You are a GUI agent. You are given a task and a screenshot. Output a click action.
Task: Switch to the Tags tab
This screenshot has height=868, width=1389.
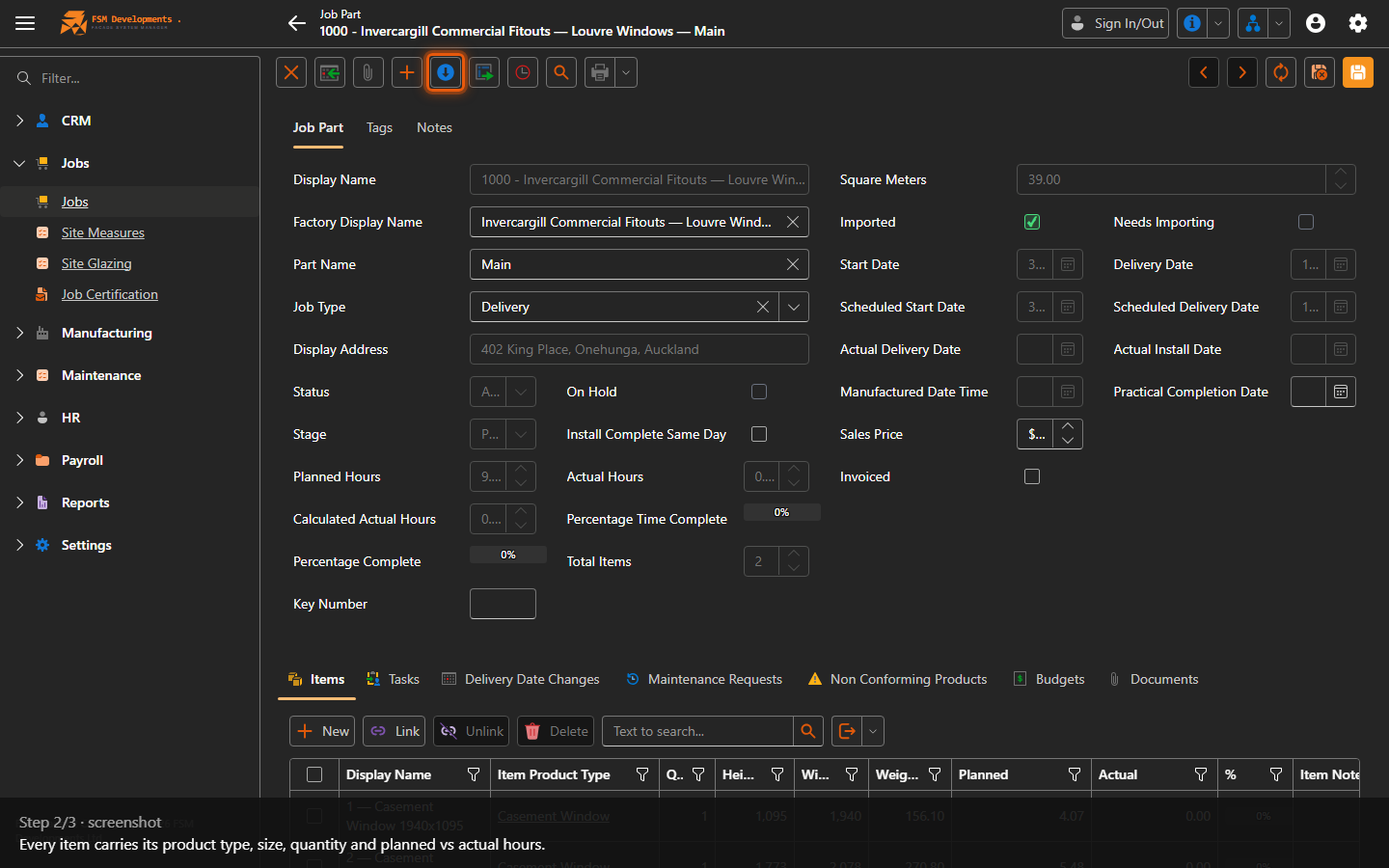[x=379, y=127]
